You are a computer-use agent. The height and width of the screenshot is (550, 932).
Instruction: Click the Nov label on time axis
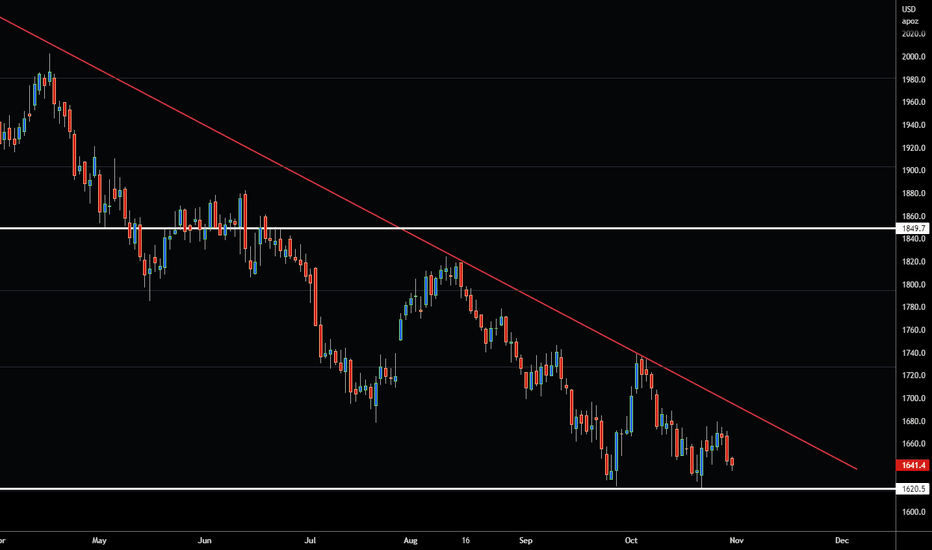(736, 540)
